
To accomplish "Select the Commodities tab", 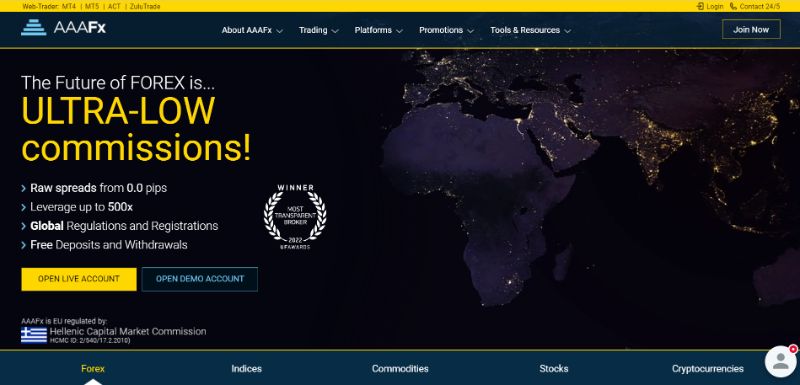I will click(x=400, y=368).
